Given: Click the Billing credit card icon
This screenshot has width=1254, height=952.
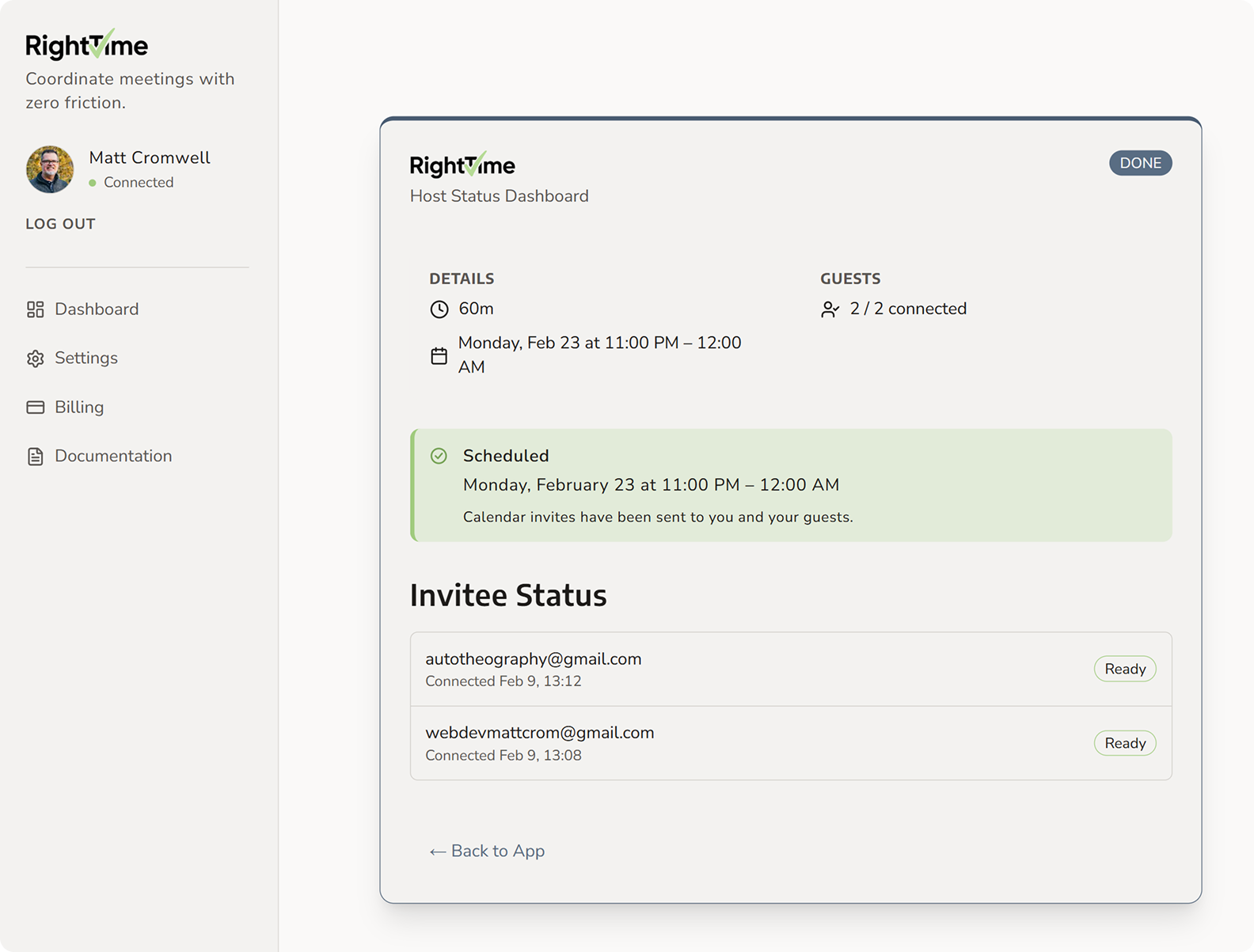Looking at the screenshot, I should 35,408.
